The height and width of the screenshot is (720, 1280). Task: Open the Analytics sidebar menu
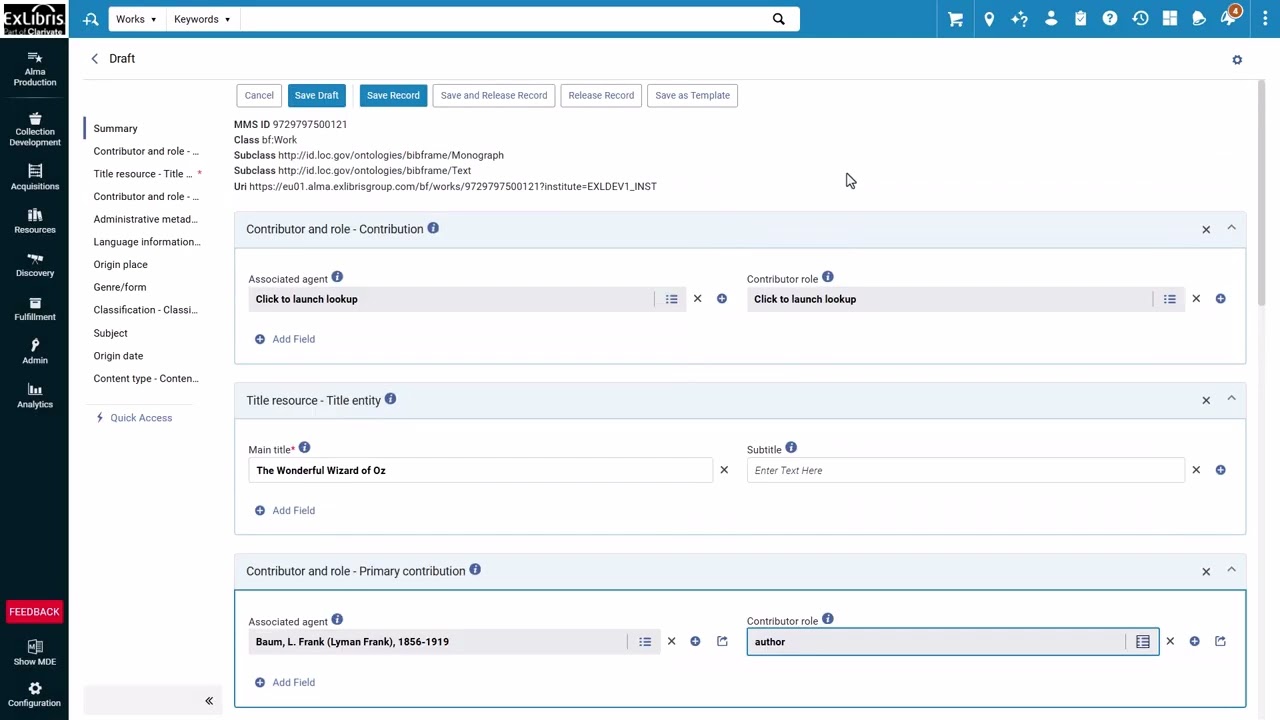point(35,396)
